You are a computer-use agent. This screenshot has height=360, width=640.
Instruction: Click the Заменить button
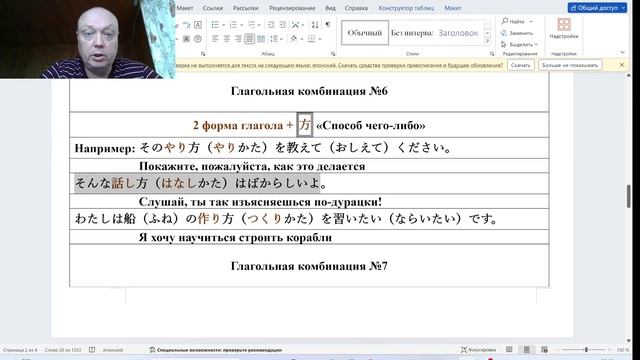(517, 33)
